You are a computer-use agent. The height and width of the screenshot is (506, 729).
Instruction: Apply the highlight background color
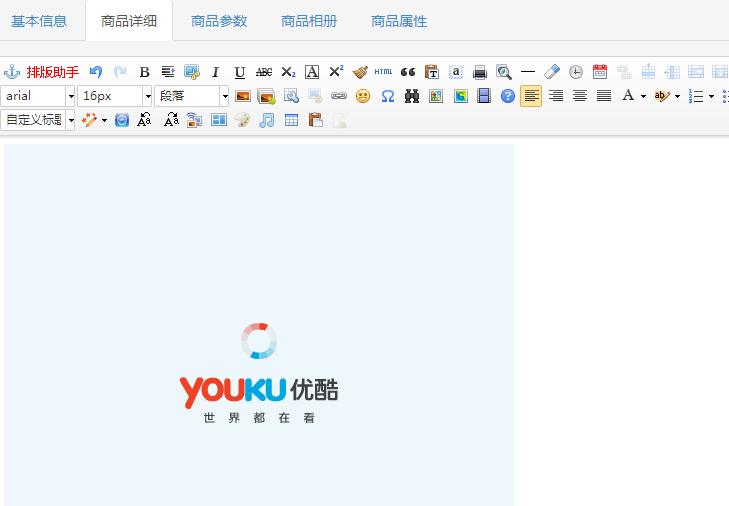tap(662, 96)
